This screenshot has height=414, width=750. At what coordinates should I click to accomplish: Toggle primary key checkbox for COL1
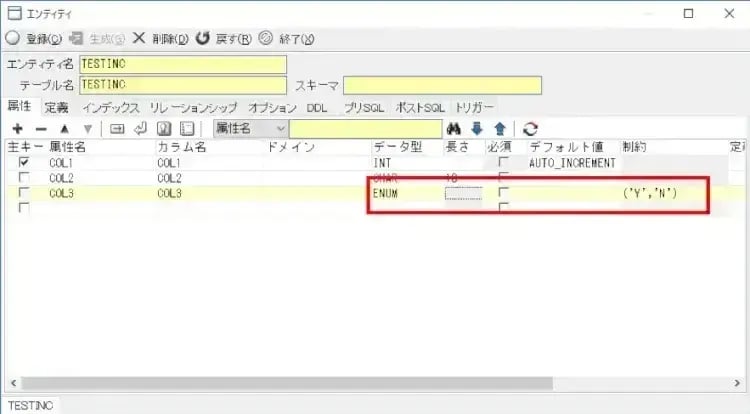click(24, 162)
